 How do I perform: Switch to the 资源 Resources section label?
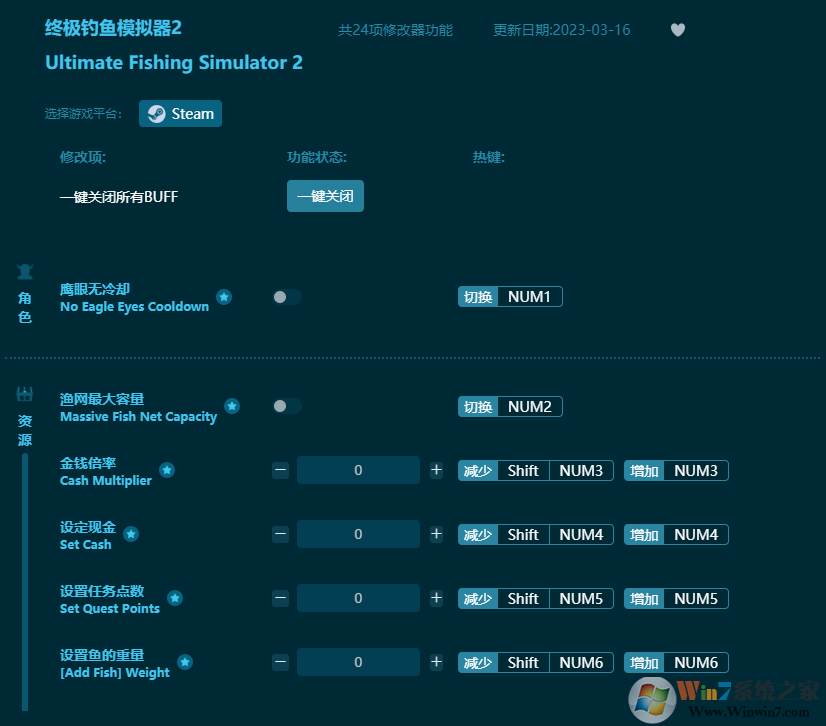pyautogui.click(x=24, y=430)
